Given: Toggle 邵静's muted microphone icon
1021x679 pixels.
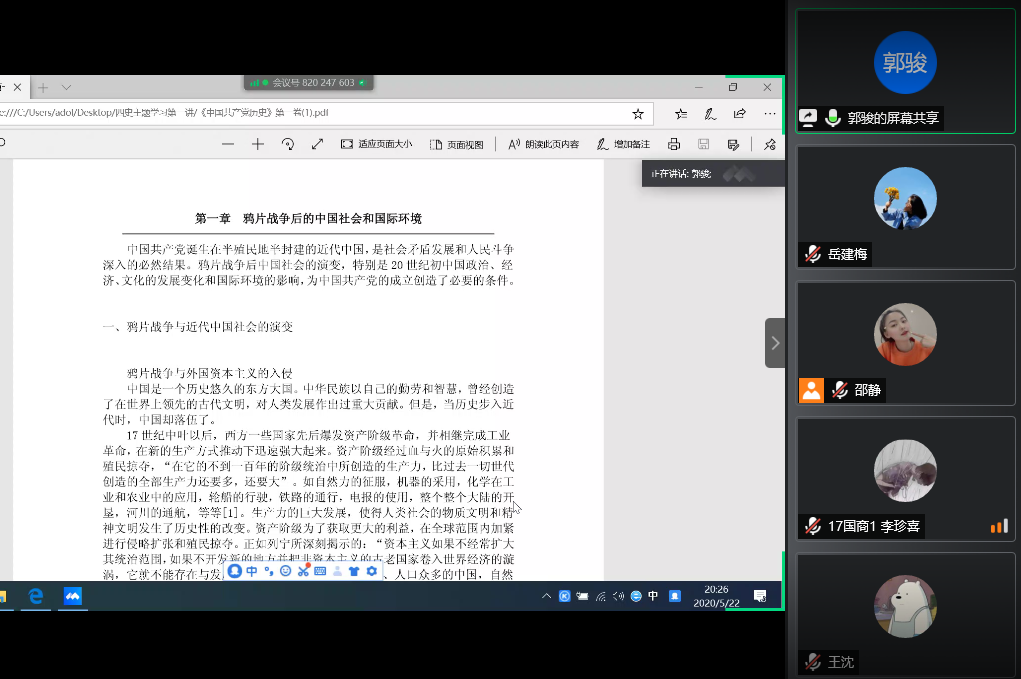Looking at the screenshot, I should tap(840, 390).
